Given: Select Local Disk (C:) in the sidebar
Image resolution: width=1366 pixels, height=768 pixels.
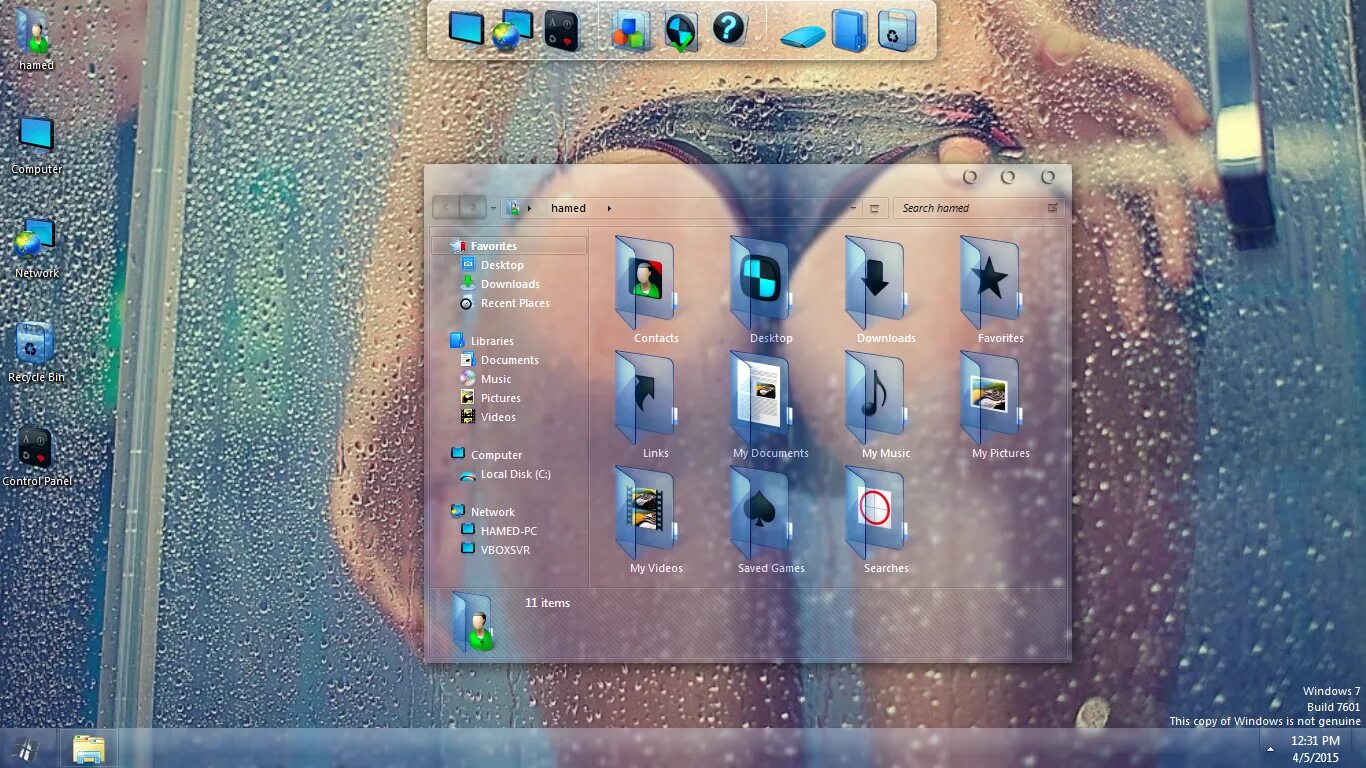Looking at the screenshot, I should pyautogui.click(x=516, y=474).
